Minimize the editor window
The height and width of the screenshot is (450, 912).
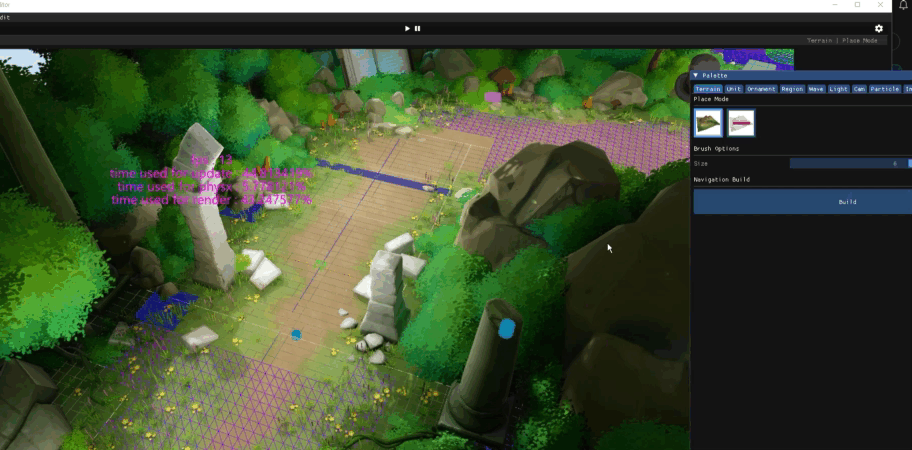pos(835,5)
